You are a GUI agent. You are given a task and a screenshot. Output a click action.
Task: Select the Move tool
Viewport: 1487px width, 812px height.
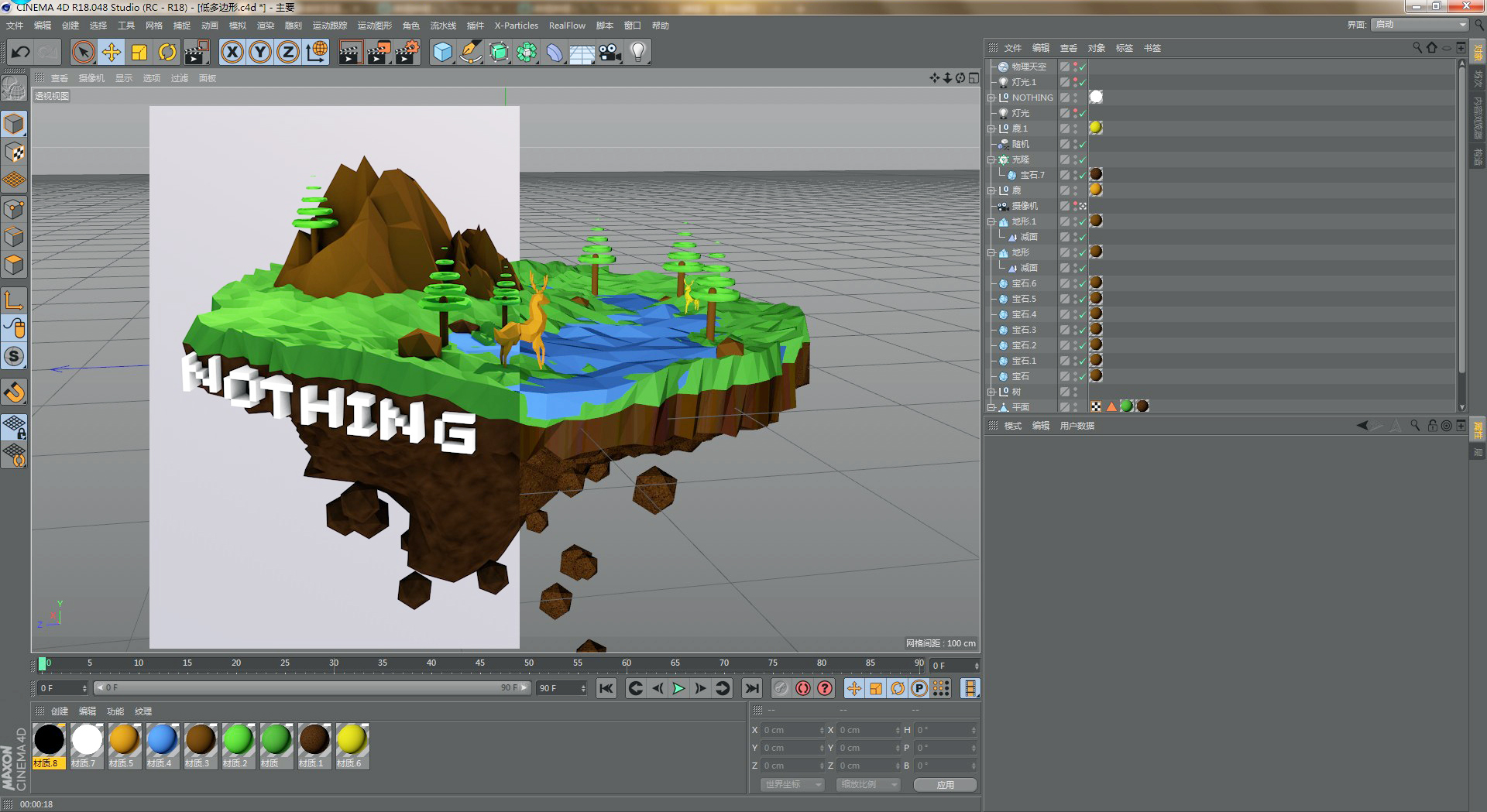pos(112,53)
